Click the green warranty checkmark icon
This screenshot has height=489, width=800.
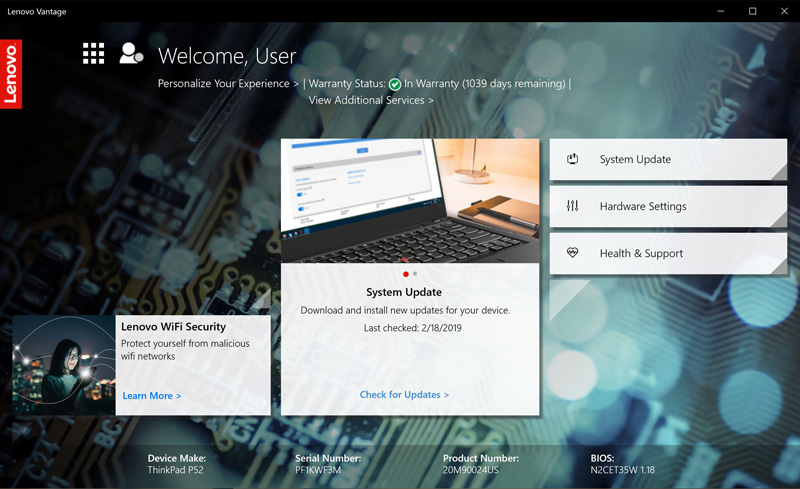[x=394, y=84]
